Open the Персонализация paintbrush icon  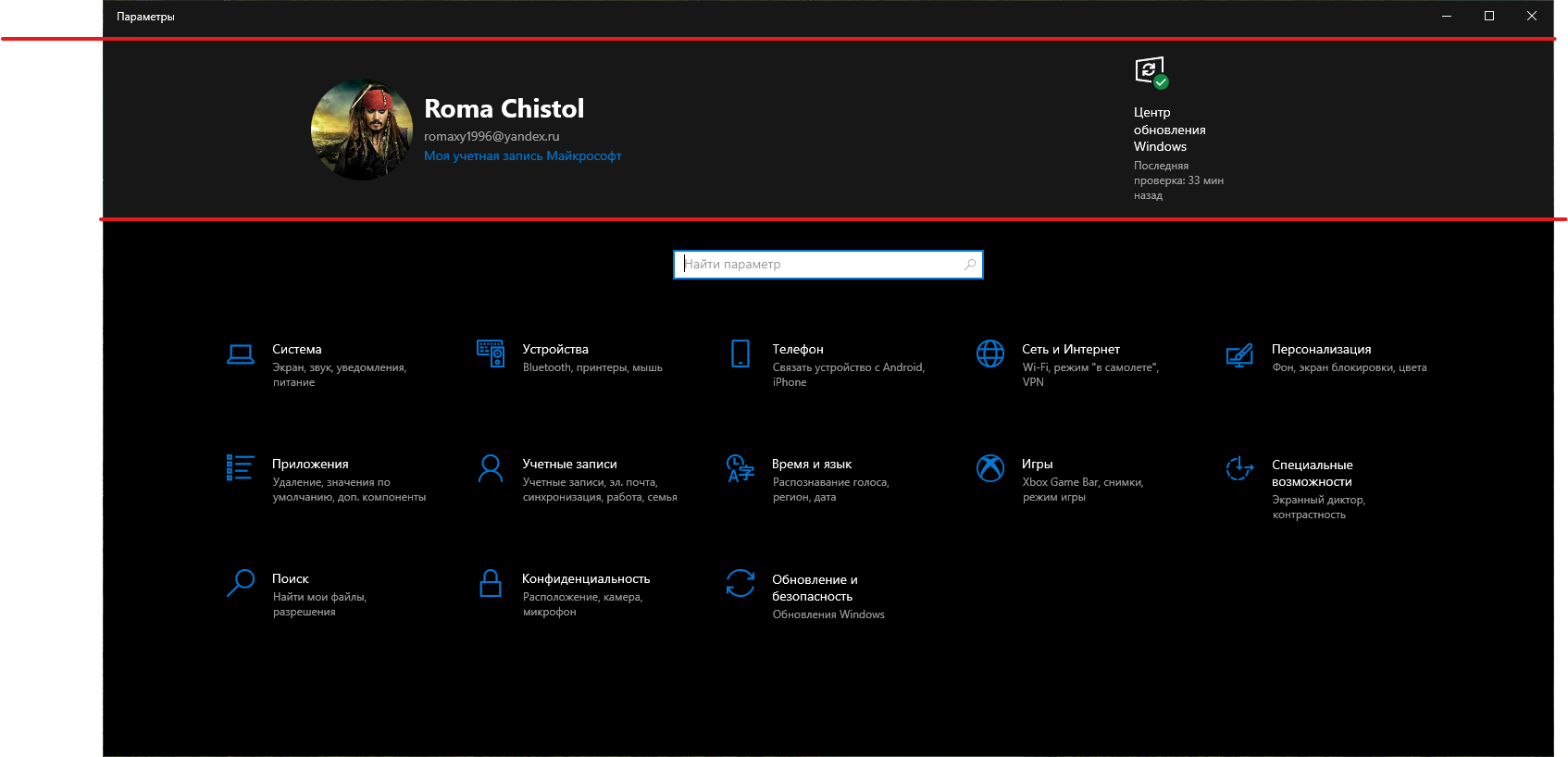1239,354
